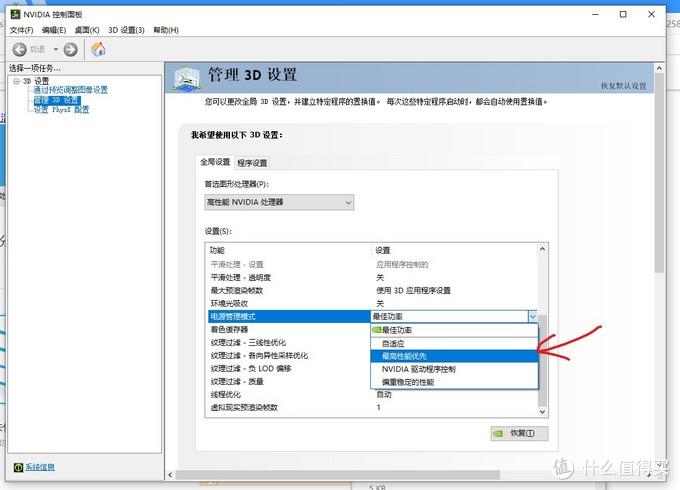Click main panel scroll up arrow
Image resolution: width=680 pixels, height=490 pixels.
659,69
